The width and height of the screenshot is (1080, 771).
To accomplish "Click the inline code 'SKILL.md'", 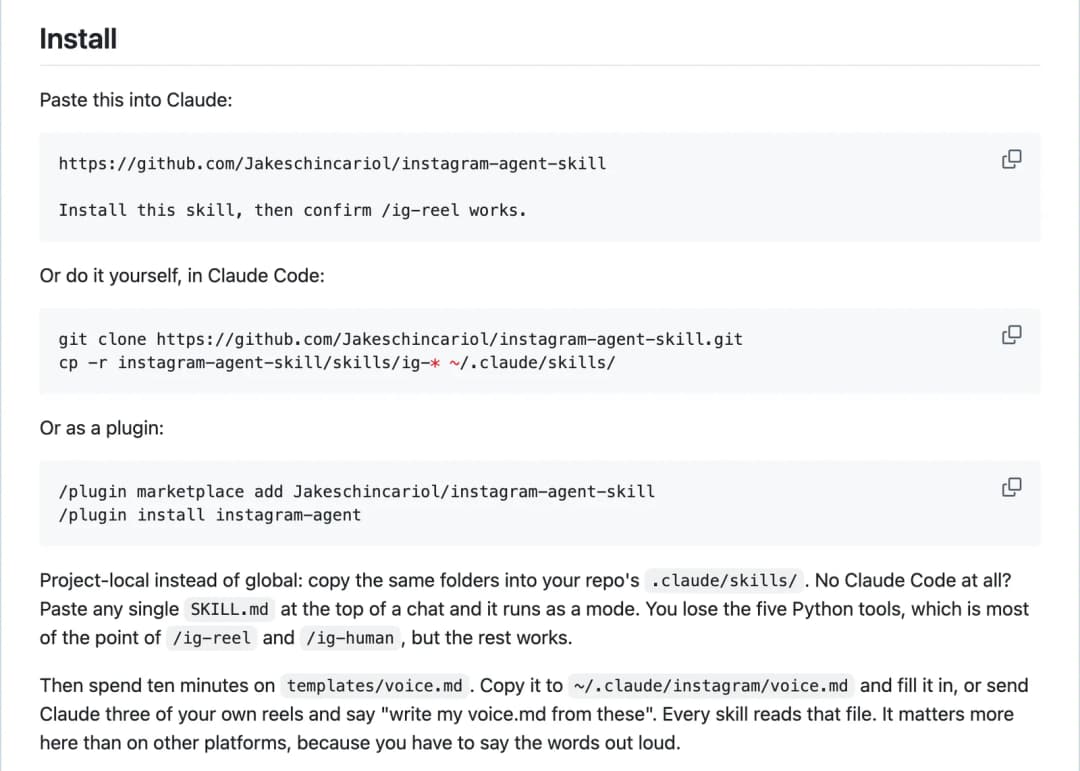I will click(x=229, y=610).
